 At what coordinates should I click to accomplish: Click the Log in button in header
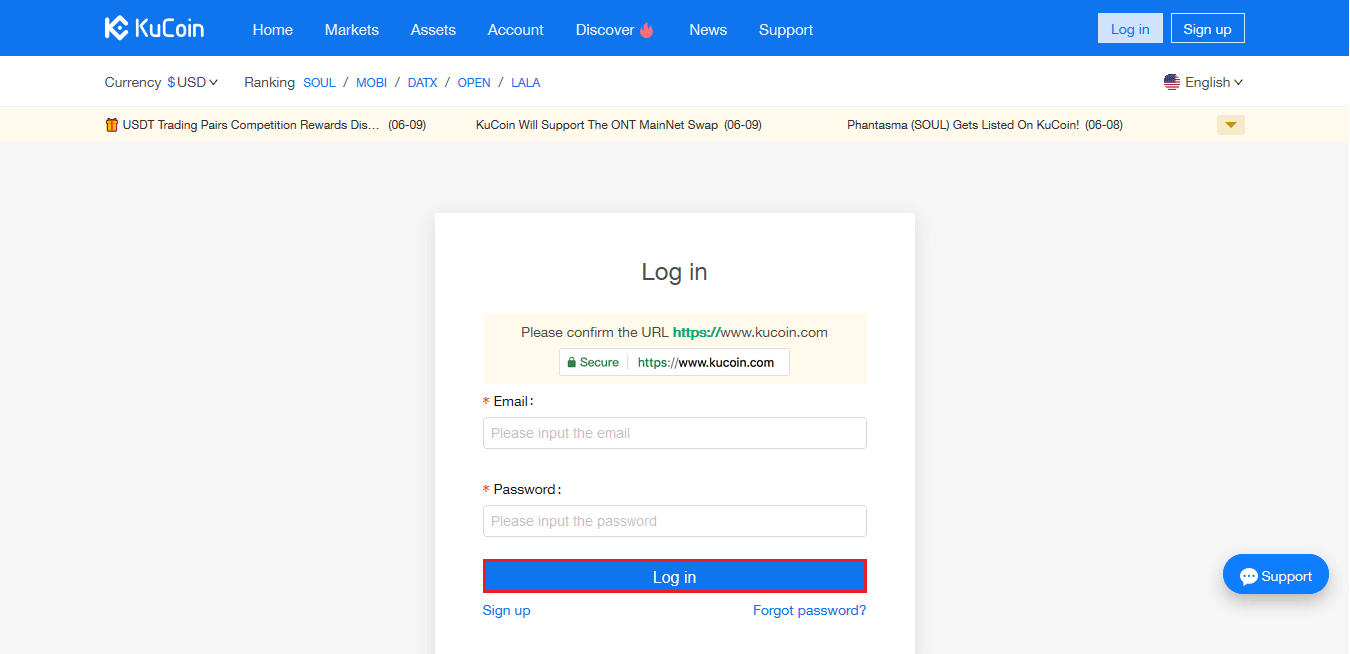pos(1130,28)
